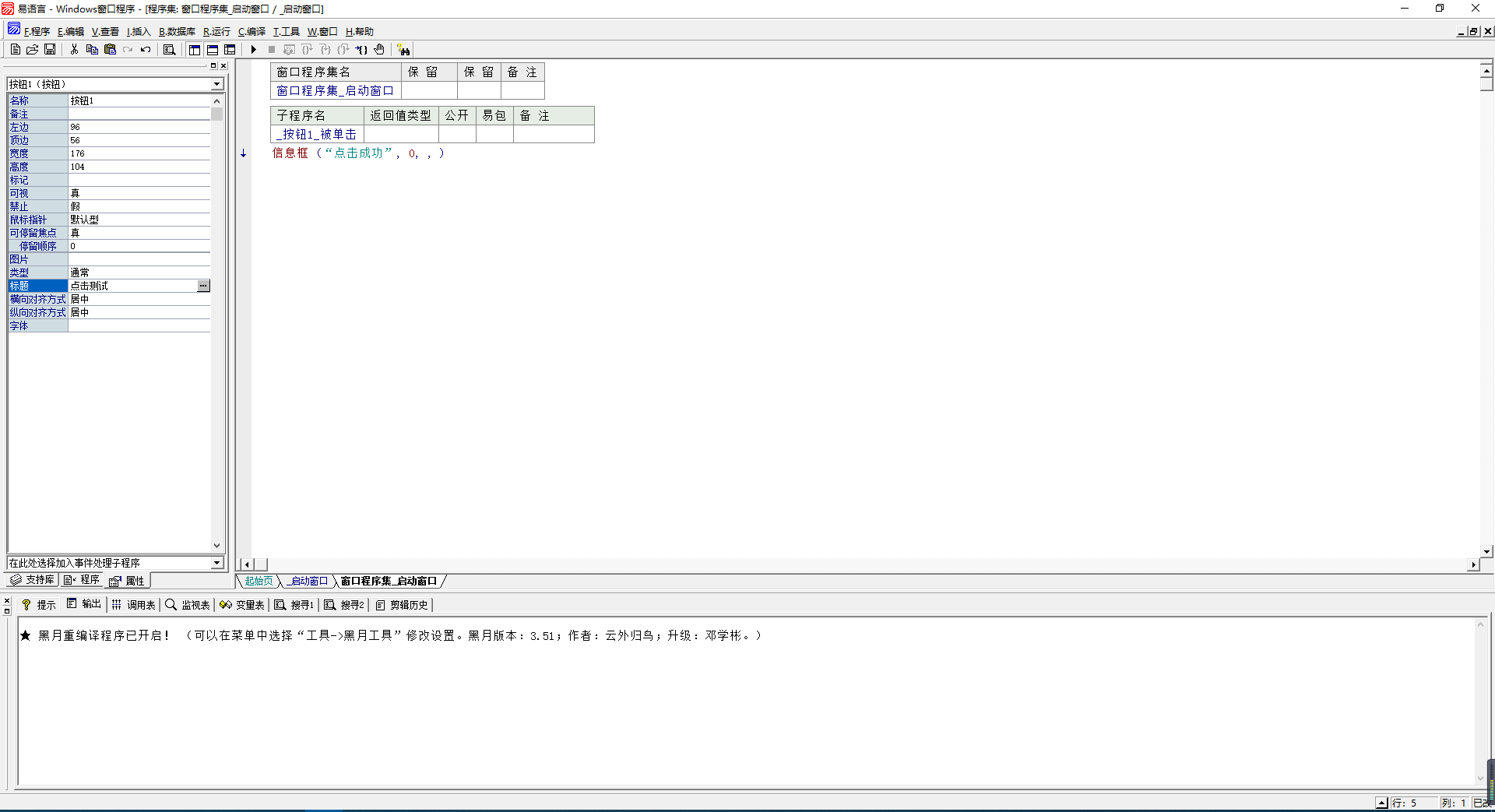Open the 起始页 editor tab
The image size is (1495, 812).
coord(259,581)
